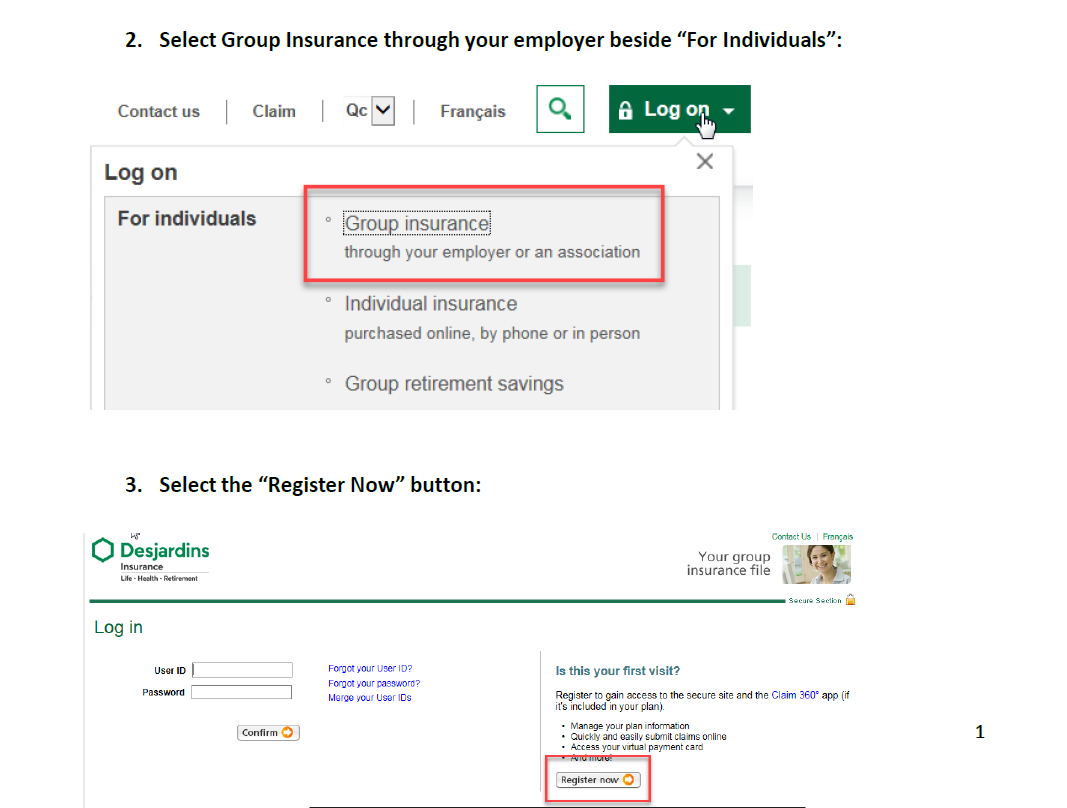
Task: Click the Desjardins hexagon logo
Action: point(103,550)
